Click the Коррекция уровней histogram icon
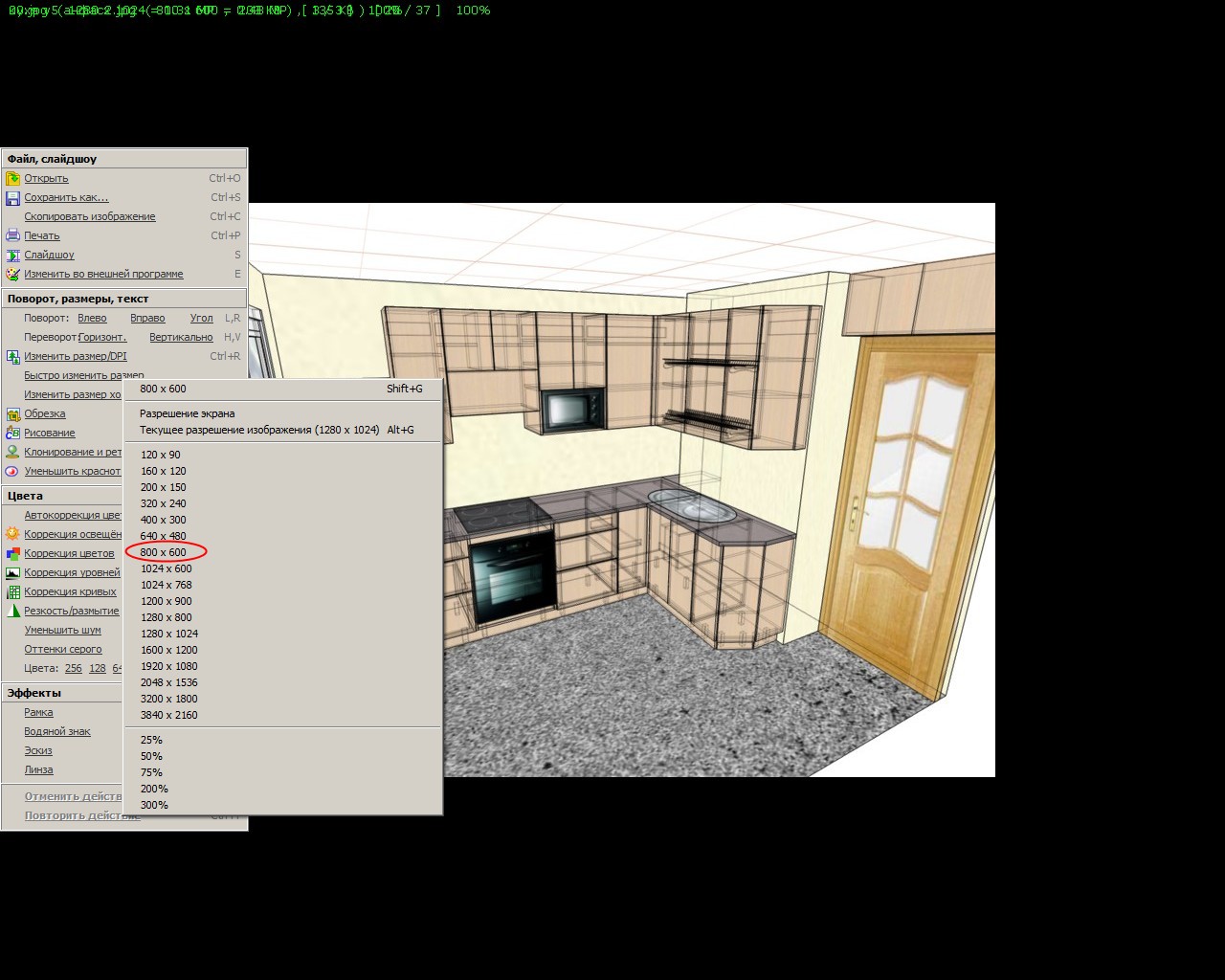This screenshot has width=1225, height=980. 12,573
